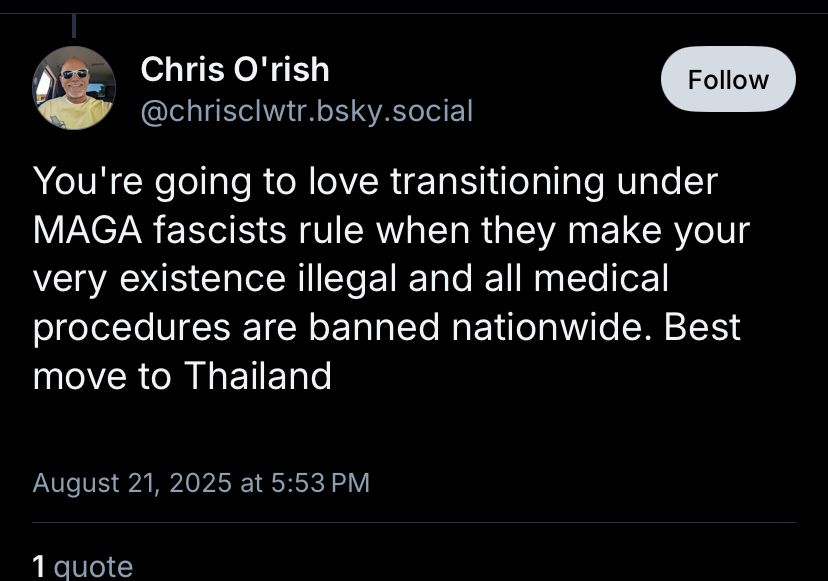
Task: Click the text cursor marker above the avatar
Action: (75, 20)
